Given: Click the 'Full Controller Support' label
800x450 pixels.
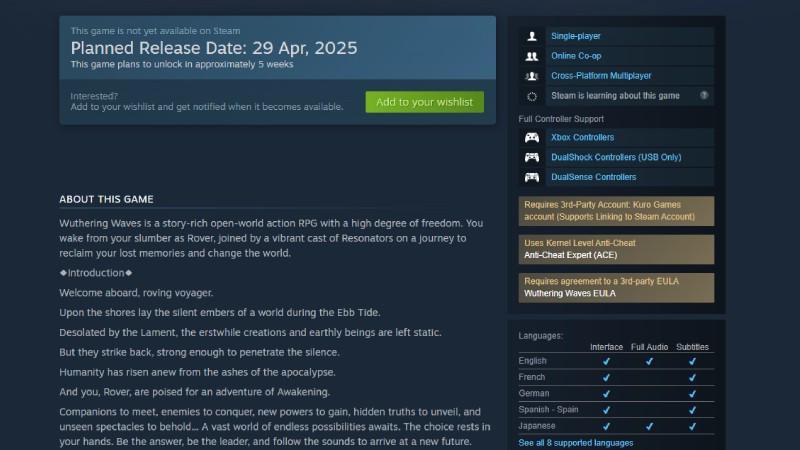Looking at the screenshot, I should pyautogui.click(x=561, y=119).
